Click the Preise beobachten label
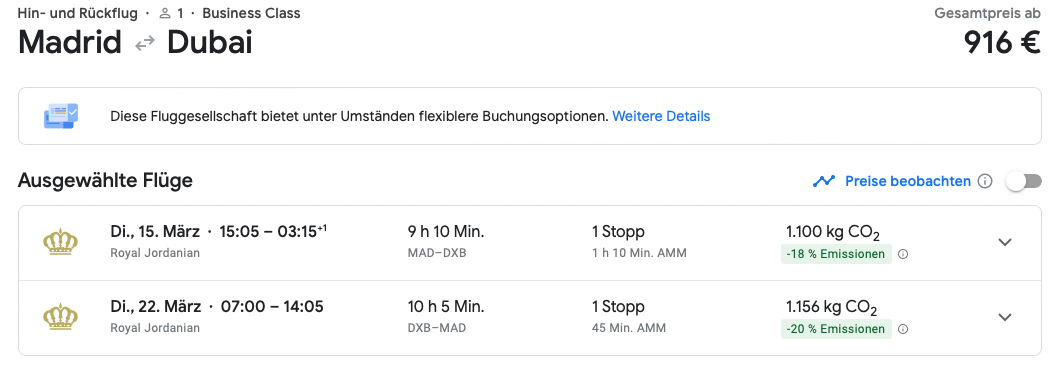The image size is (1050, 365). coord(907,181)
